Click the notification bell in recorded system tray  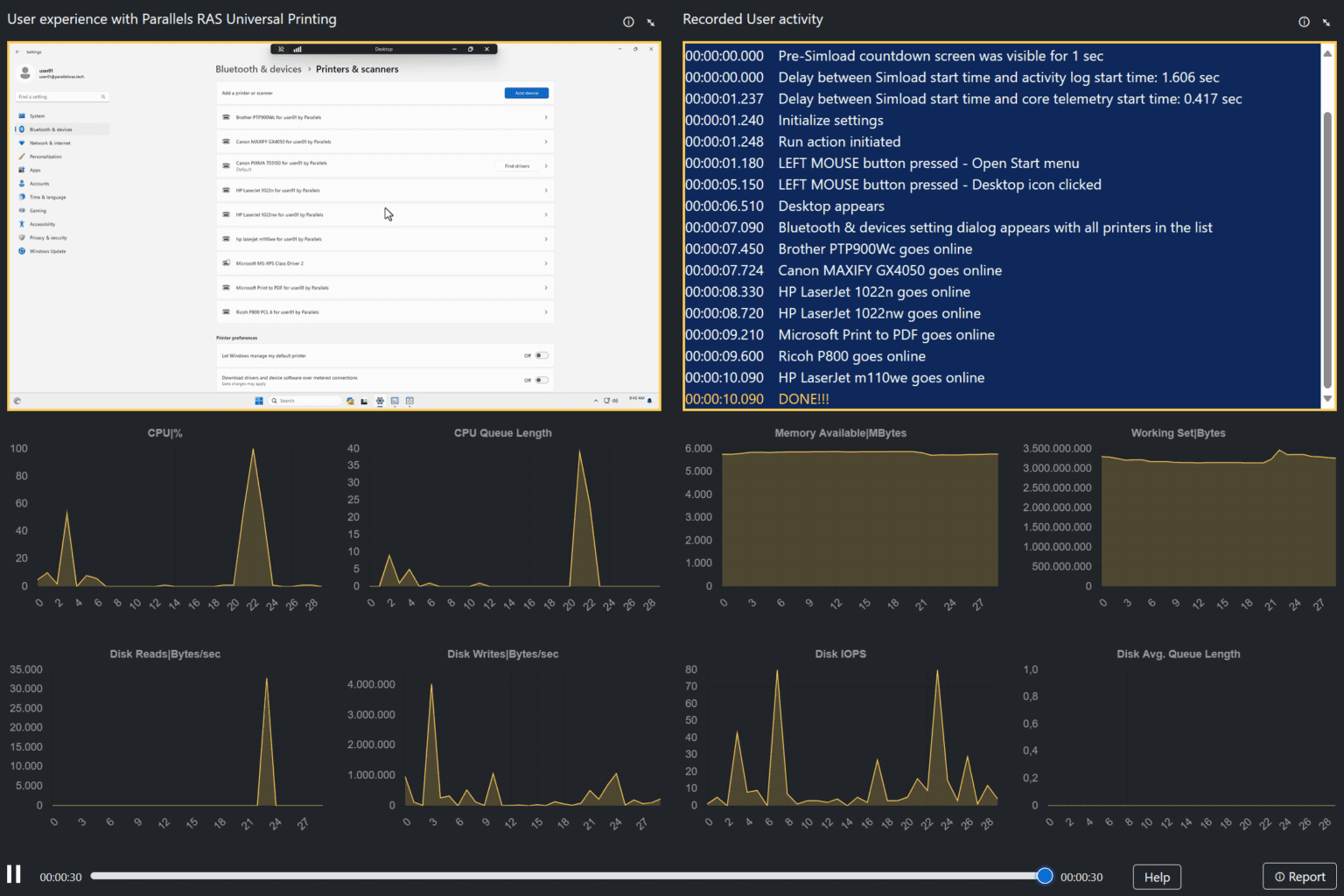649,401
